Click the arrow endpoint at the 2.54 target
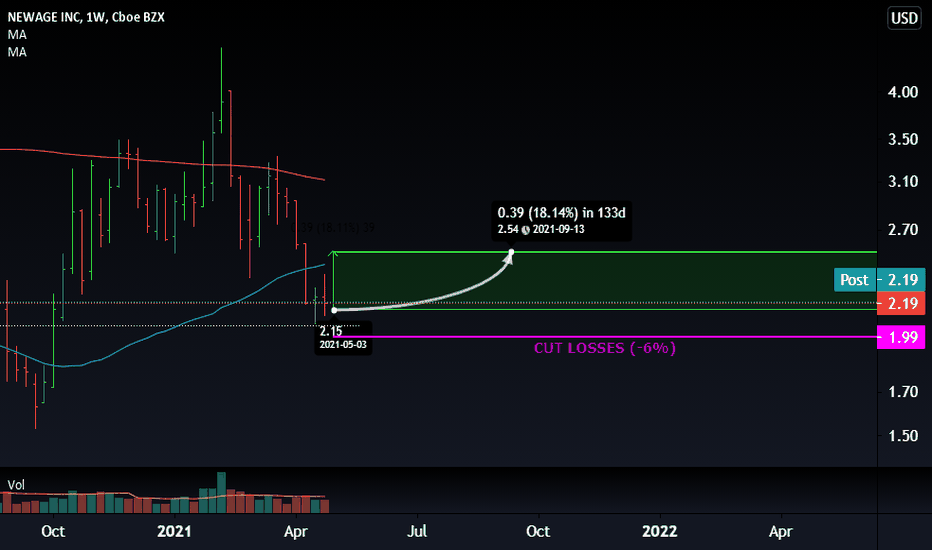 point(511,253)
